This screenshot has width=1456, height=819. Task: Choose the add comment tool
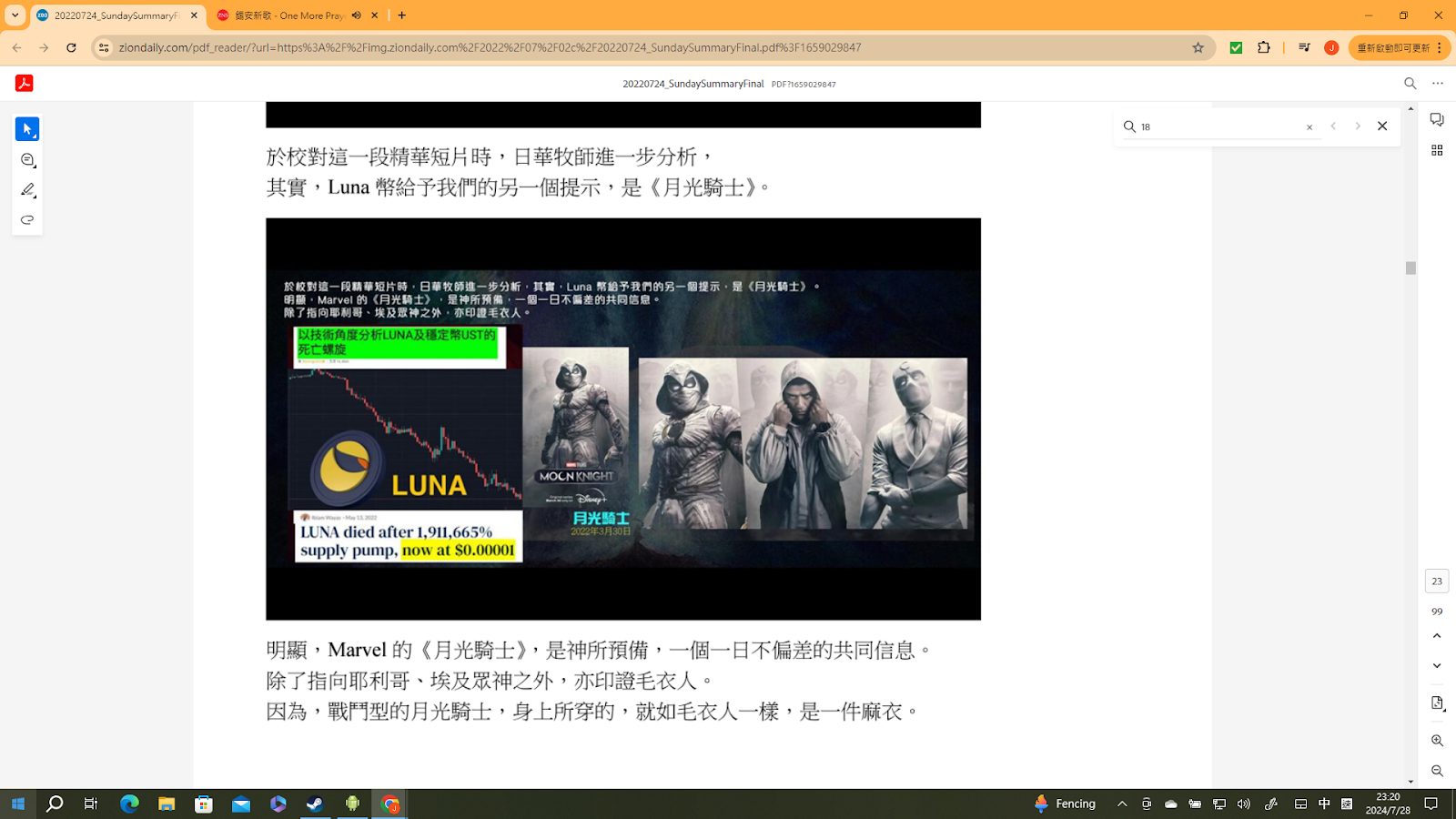tap(27, 160)
